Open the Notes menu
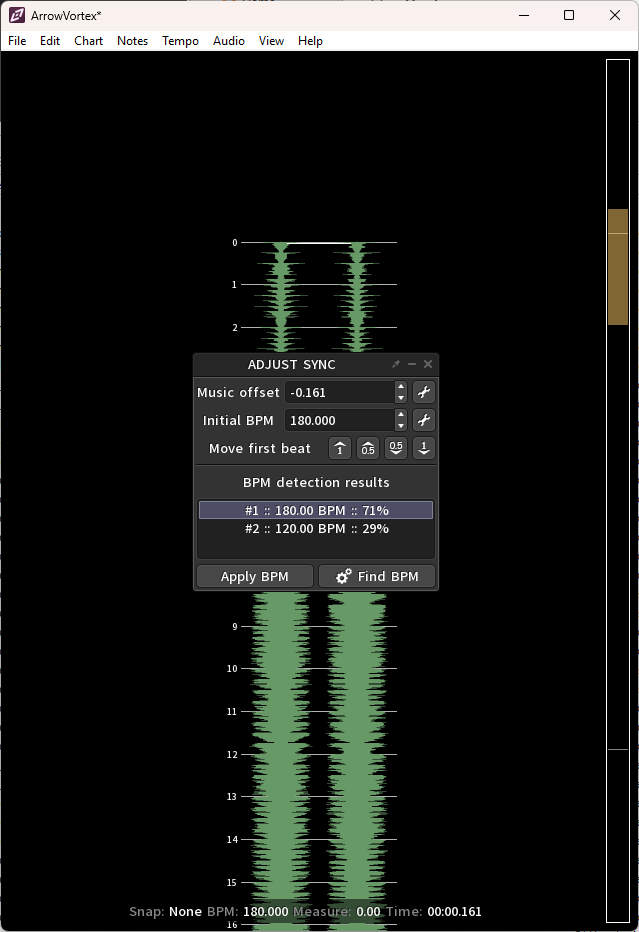This screenshot has height=932, width=639. tap(133, 41)
